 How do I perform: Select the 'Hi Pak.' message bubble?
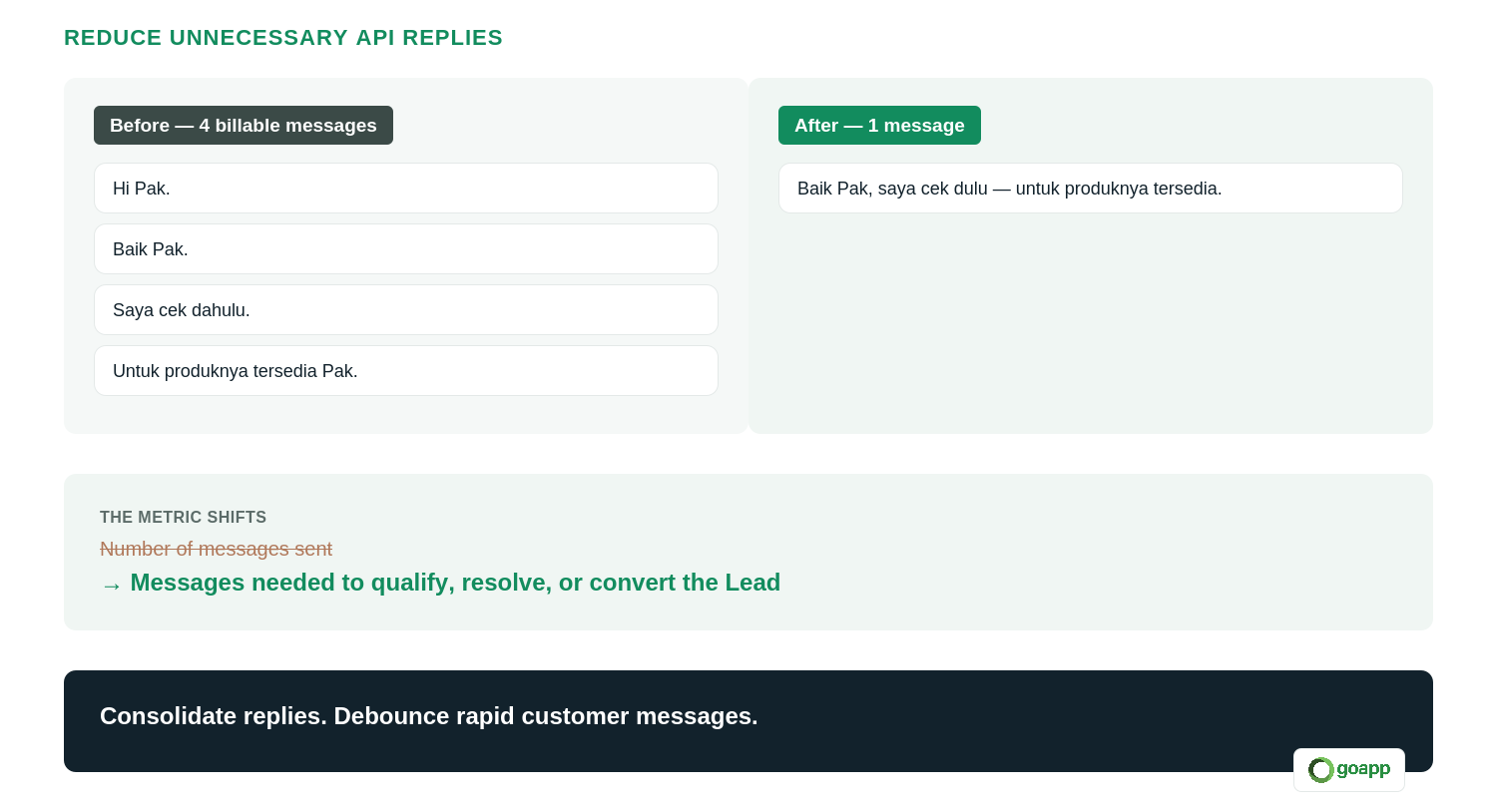tap(406, 189)
